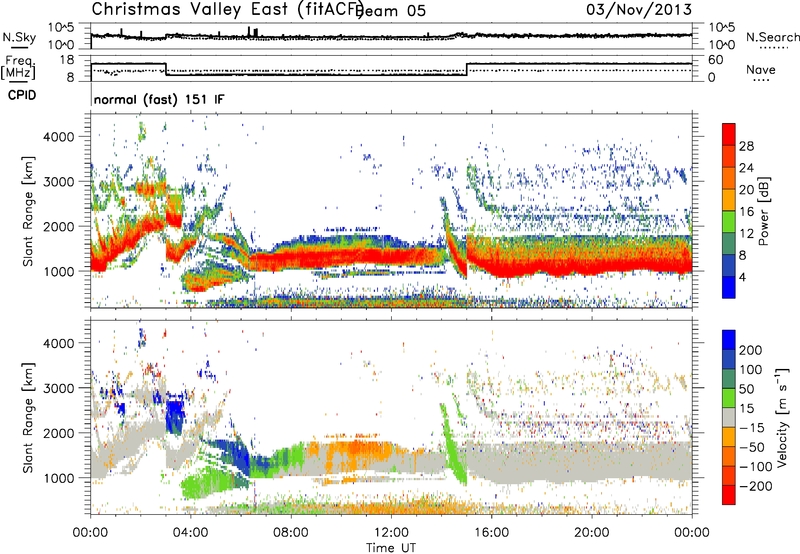Click the "12:00" time tick label

(391, 533)
